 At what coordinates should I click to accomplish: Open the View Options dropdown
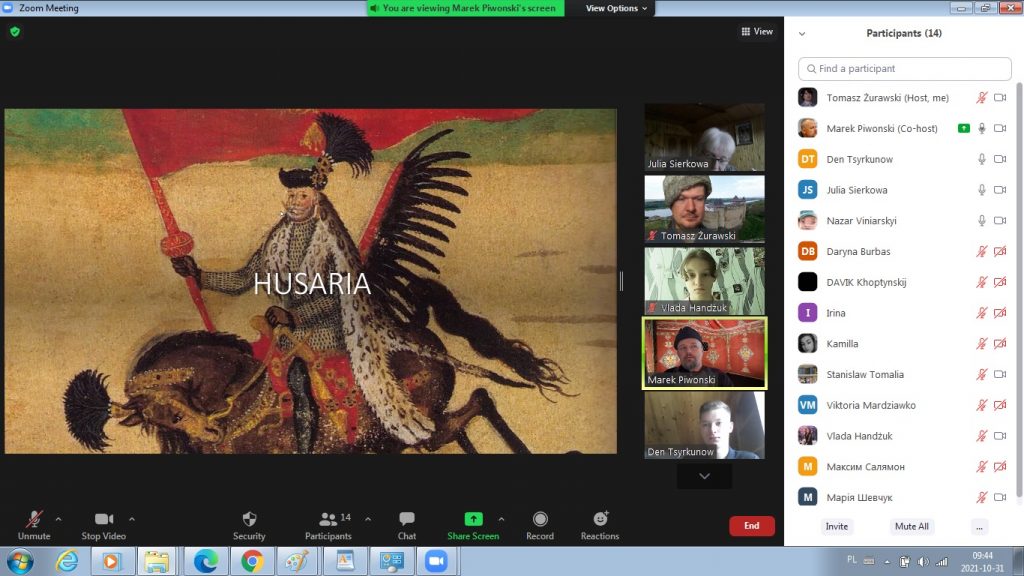[x=616, y=8]
